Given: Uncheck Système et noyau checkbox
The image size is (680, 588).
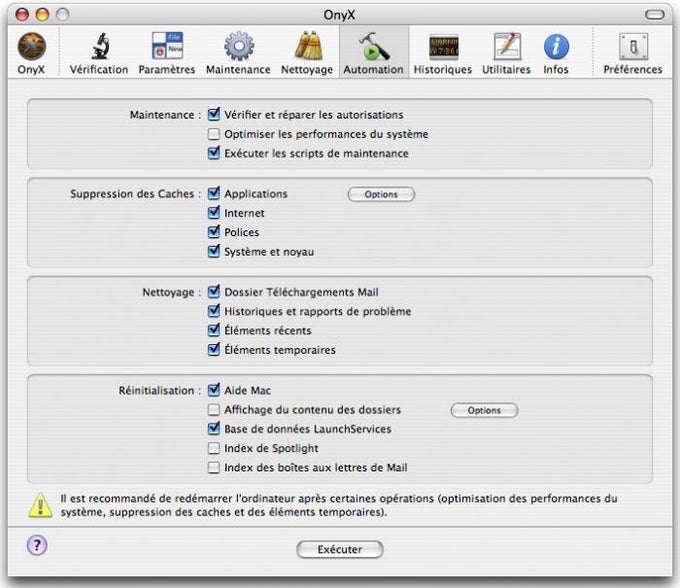Looking at the screenshot, I should (214, 252).
